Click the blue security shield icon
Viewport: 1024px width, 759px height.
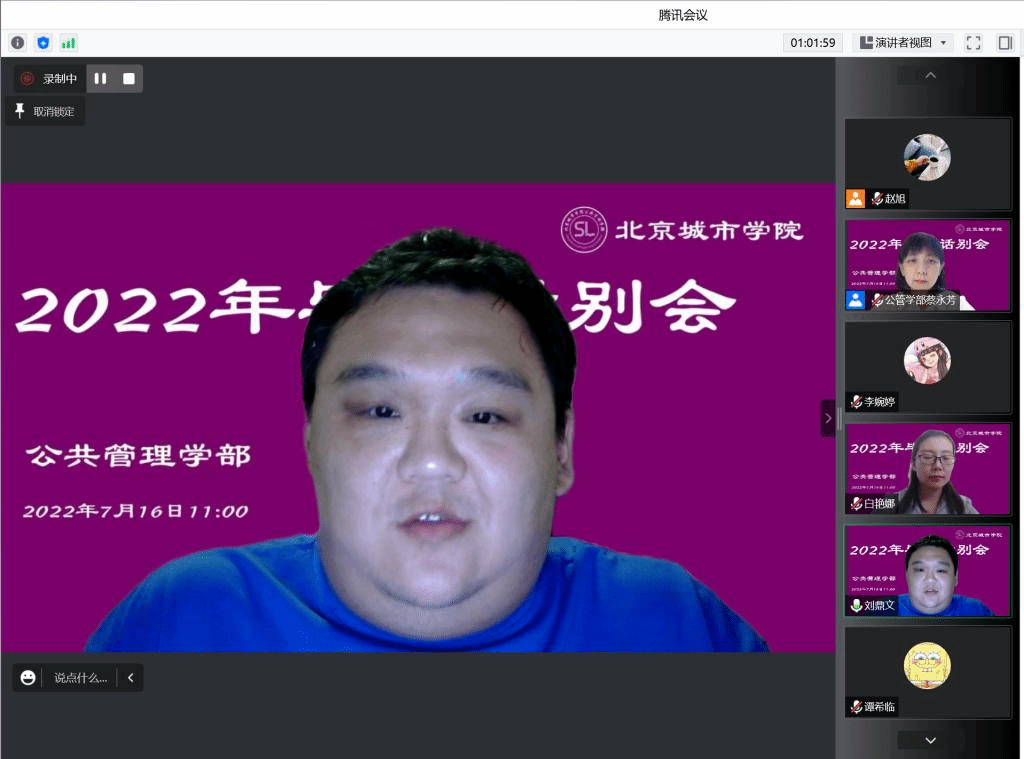tap(43, 43)
